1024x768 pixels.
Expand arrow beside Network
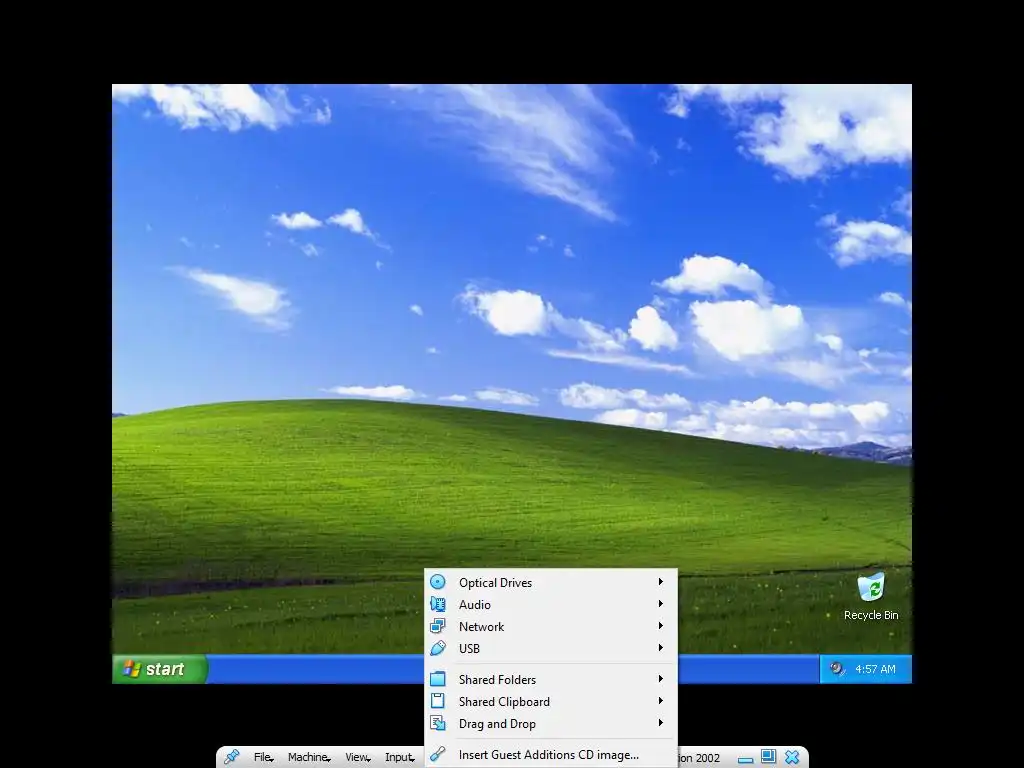pyautogui.click(x=661, y=626)
